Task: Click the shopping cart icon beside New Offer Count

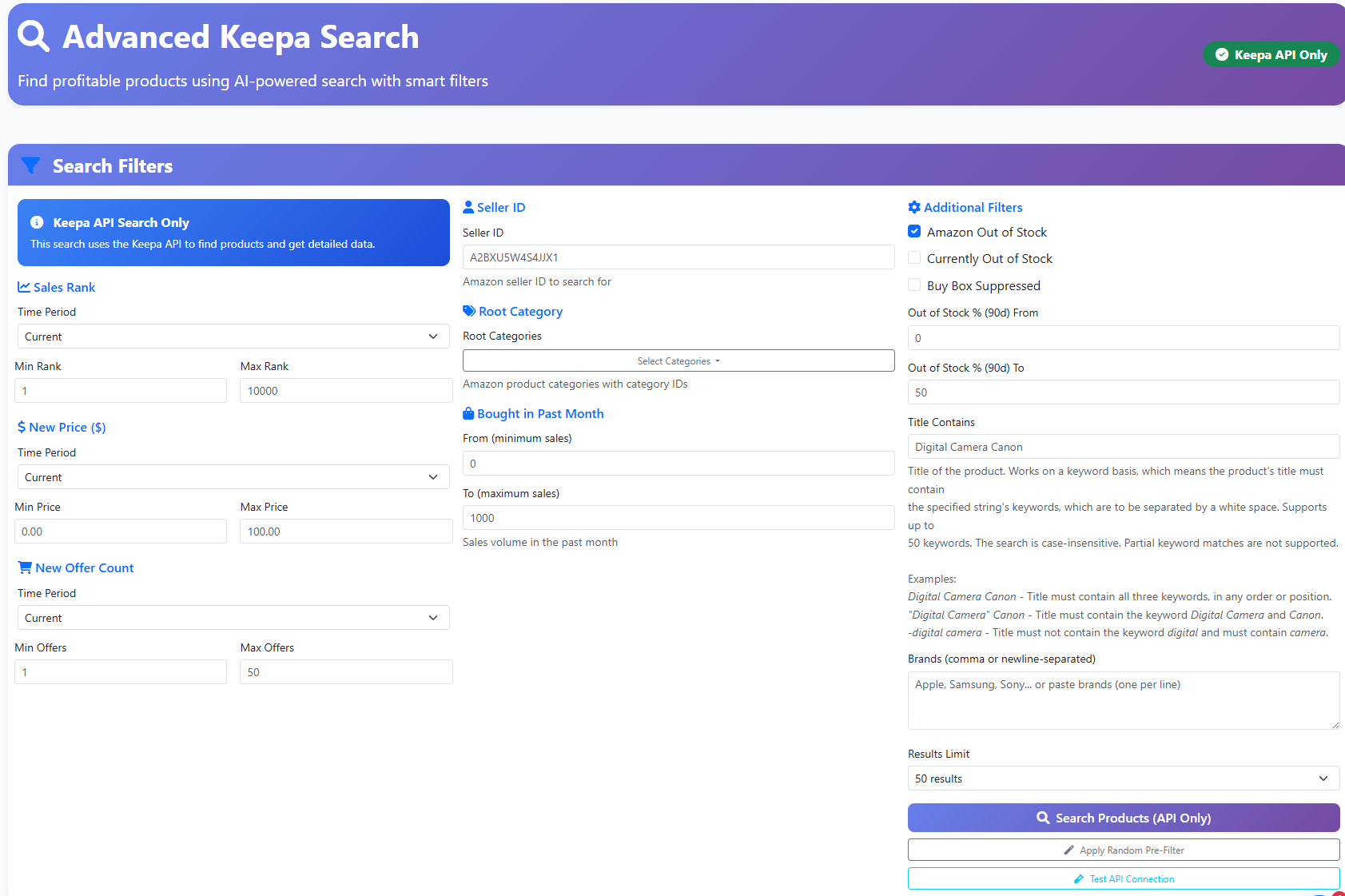Action: click(24, 567)
